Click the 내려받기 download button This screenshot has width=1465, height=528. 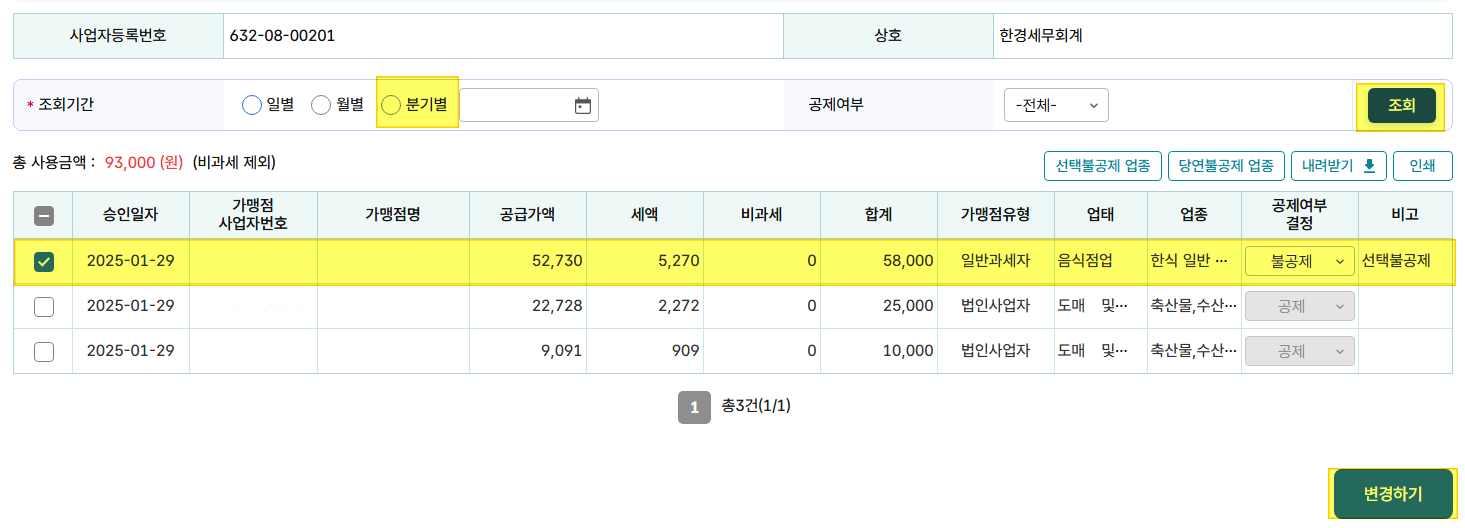(x=1339, y=166)
